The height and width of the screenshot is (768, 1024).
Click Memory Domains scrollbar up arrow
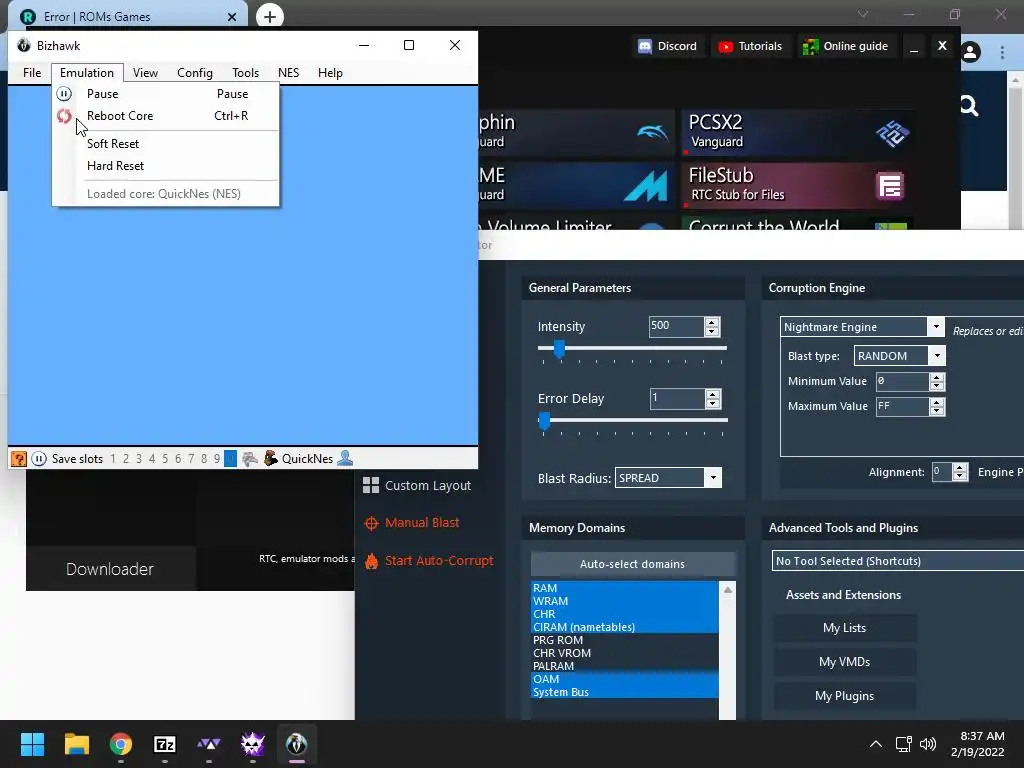pyautogui.click(x=728, y=590)
